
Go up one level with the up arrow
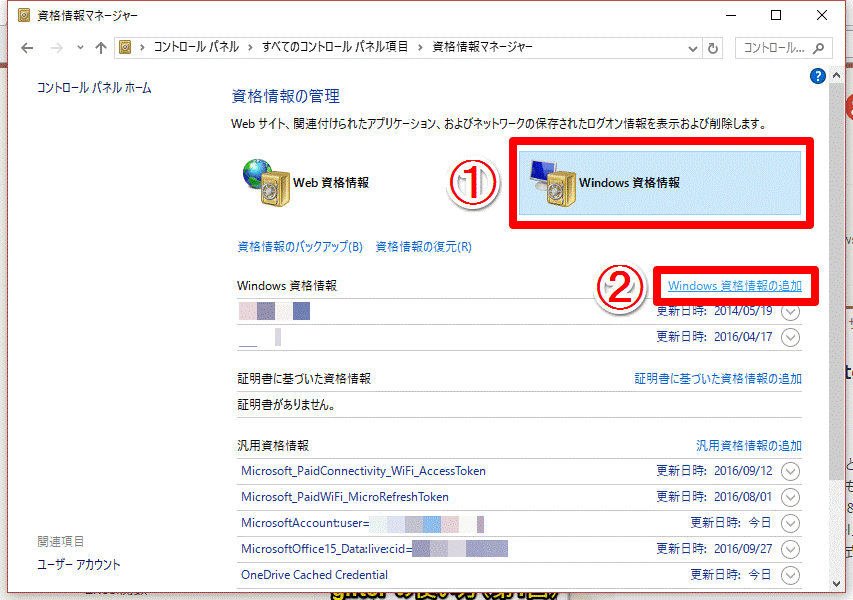[101, 47]
